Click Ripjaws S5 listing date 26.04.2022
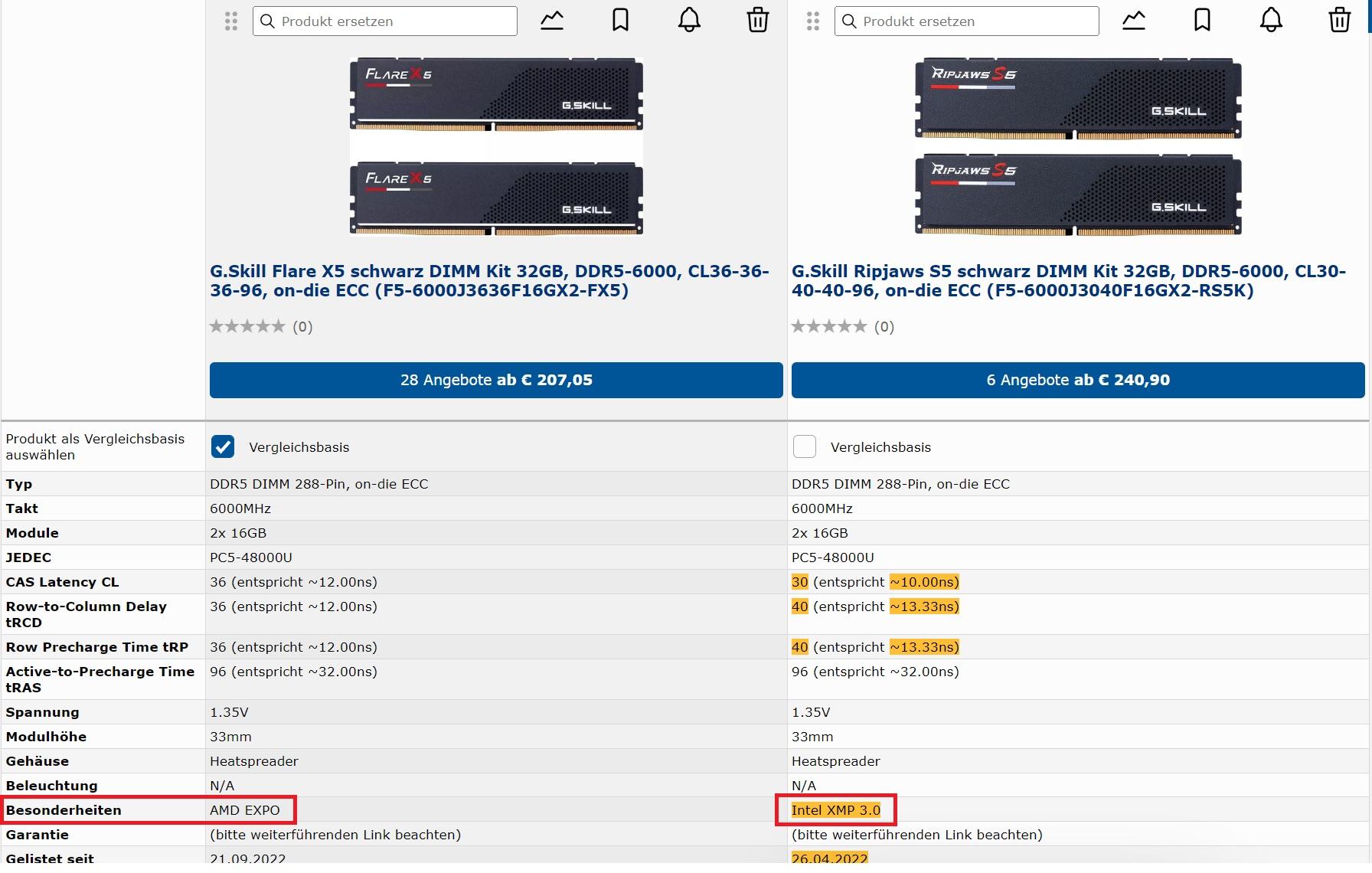The width and height of the screenshot is (1372, 873). 830,858
